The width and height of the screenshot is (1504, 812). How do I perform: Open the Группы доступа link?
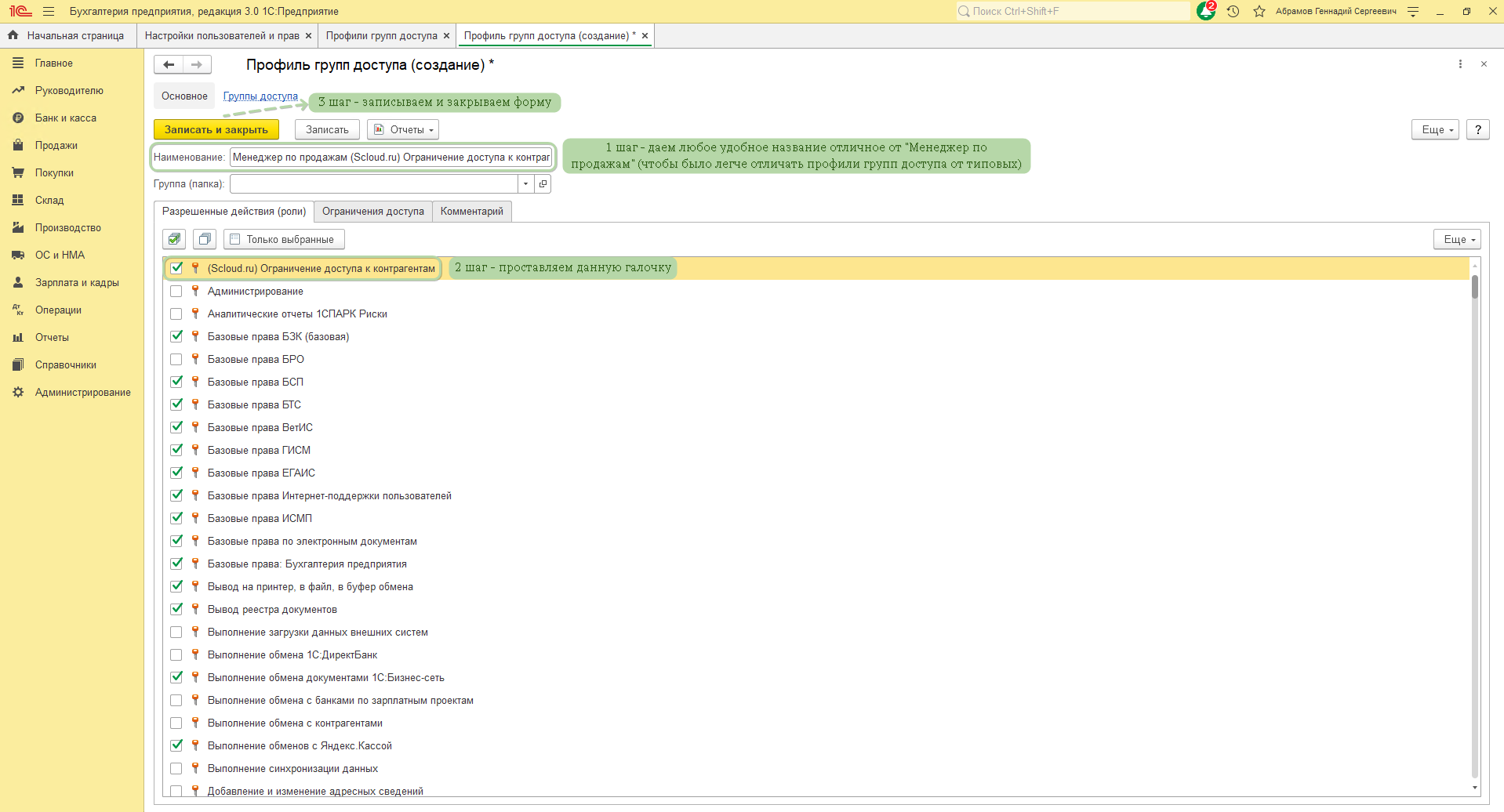[x=260, y=96]
